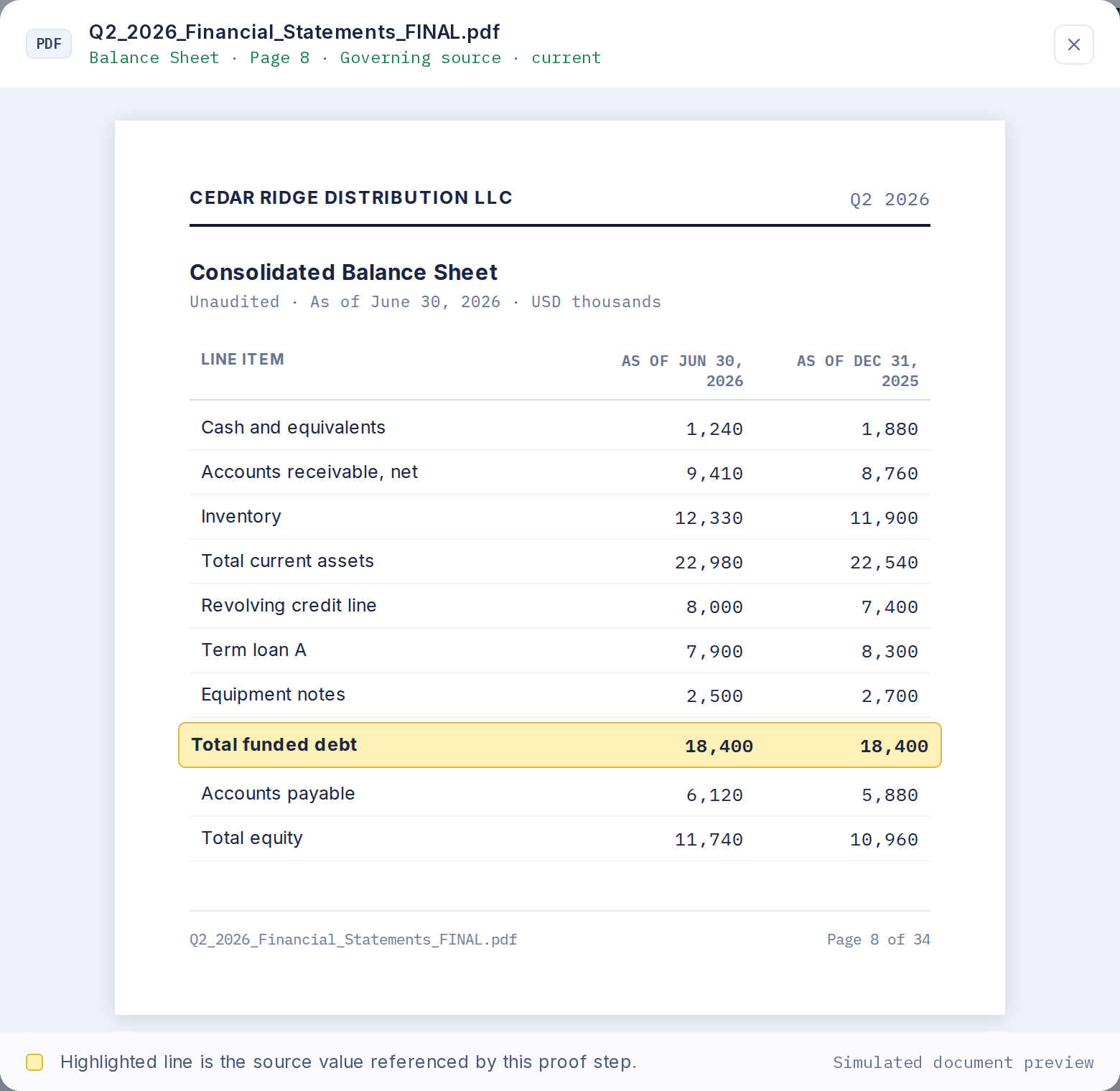Viewport: 1120px width, 1091px height.
Task: Click the AS OF DEC 31, 2025 column header
Action: coord(857,371)
